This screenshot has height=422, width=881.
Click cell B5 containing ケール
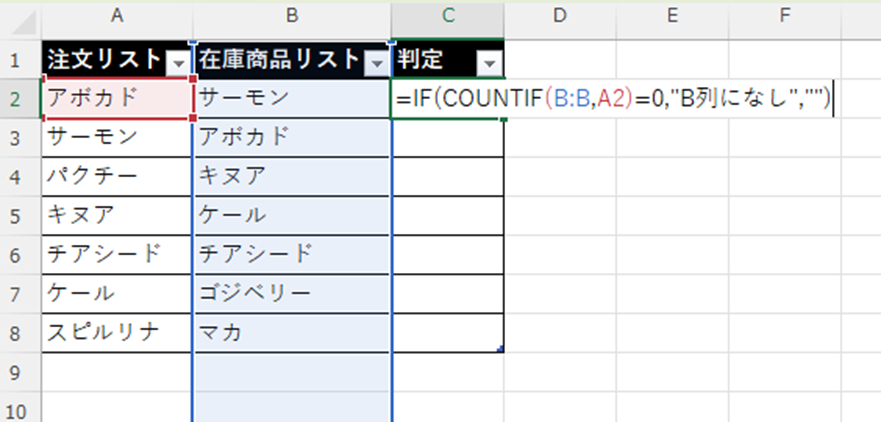coord(292,215)
